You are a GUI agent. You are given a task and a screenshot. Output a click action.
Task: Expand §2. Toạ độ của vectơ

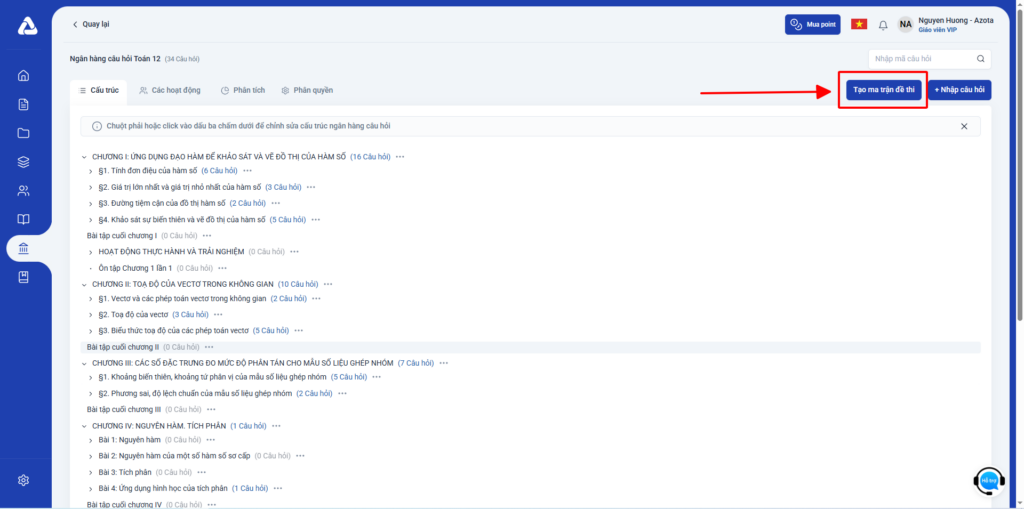tap(92, 314)
